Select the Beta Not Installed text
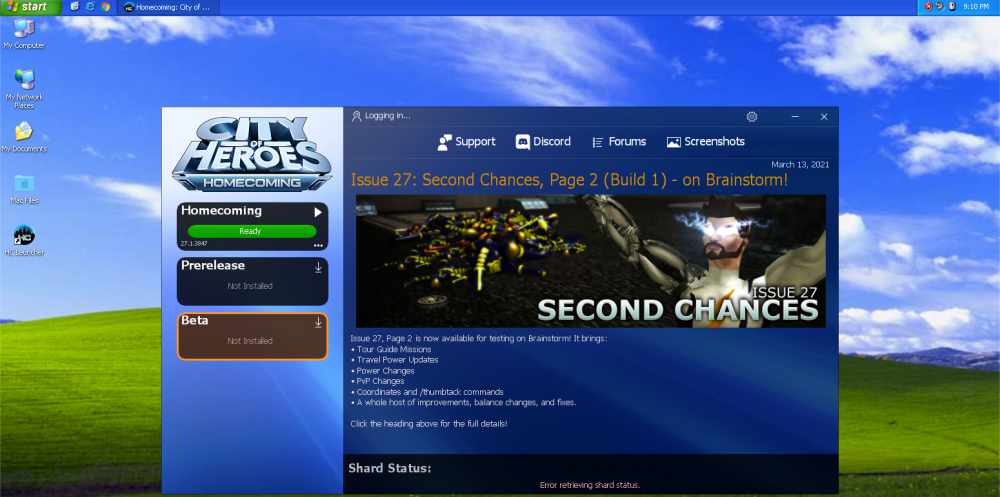Viewport: 1000px width, 497px height. pos(250,341)
